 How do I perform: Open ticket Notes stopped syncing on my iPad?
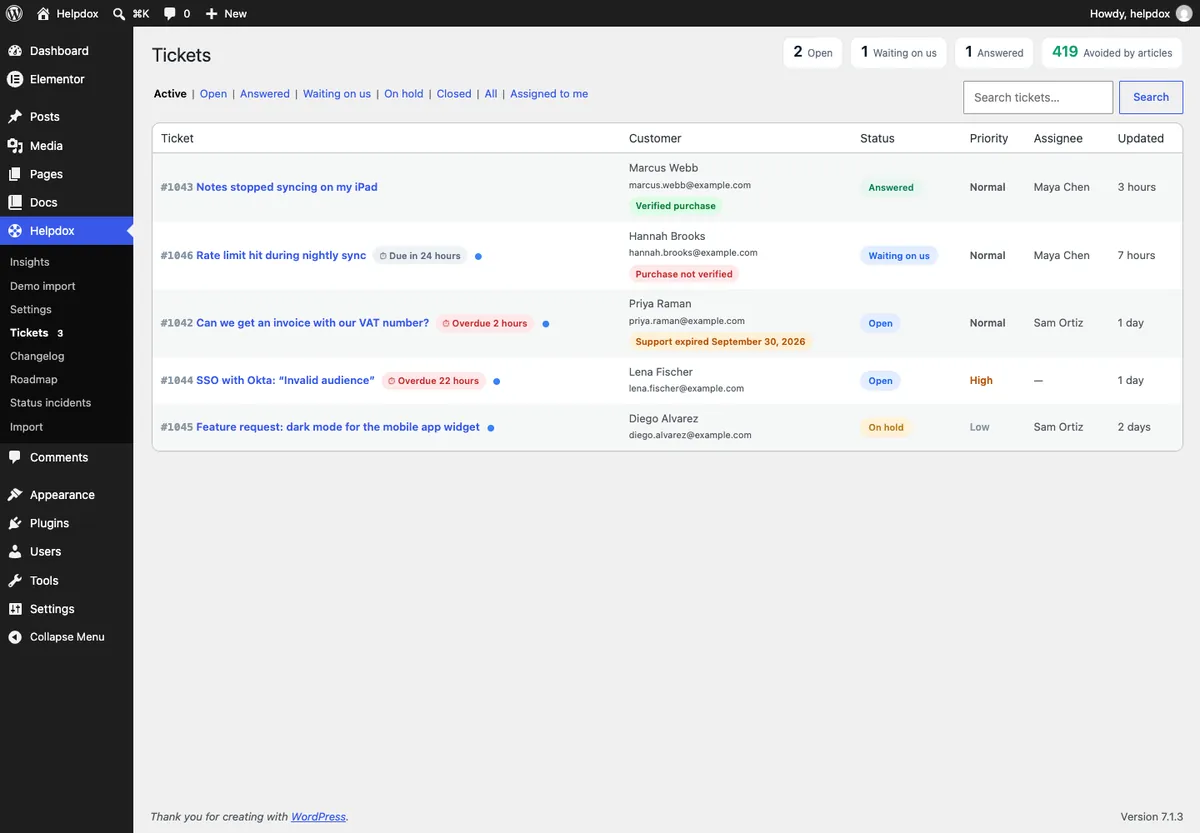pos(287,187)
